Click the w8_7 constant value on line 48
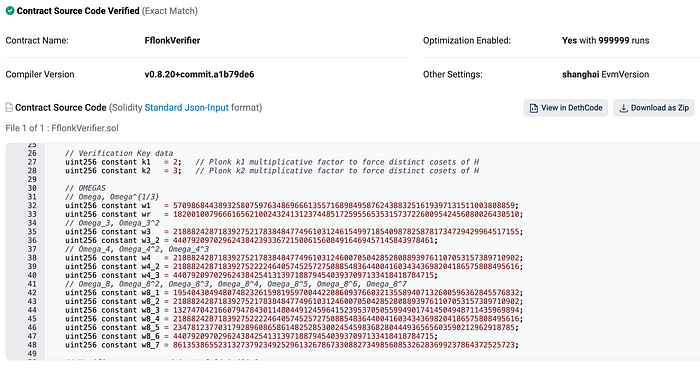 pyautogui.click(x=344, y=345)
